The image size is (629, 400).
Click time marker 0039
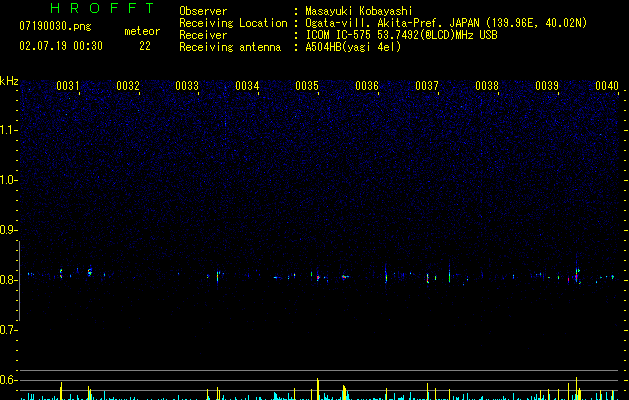[547, 85]
